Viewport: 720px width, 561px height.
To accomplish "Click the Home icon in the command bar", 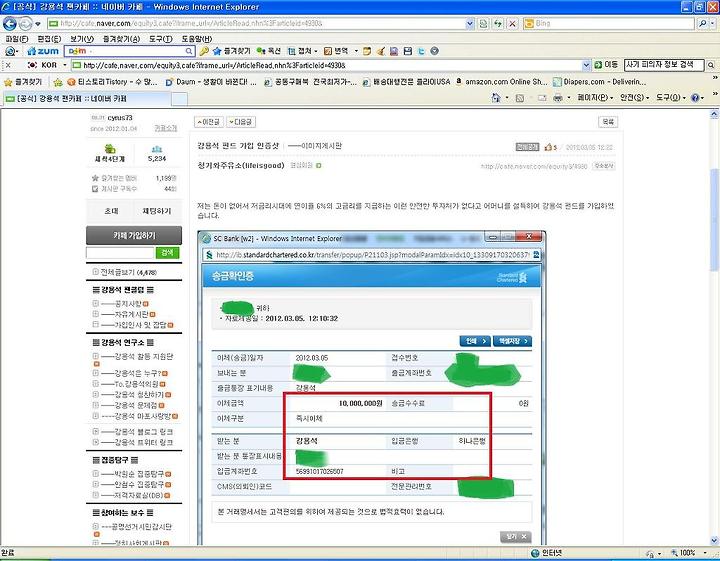I will pos(496,98).
